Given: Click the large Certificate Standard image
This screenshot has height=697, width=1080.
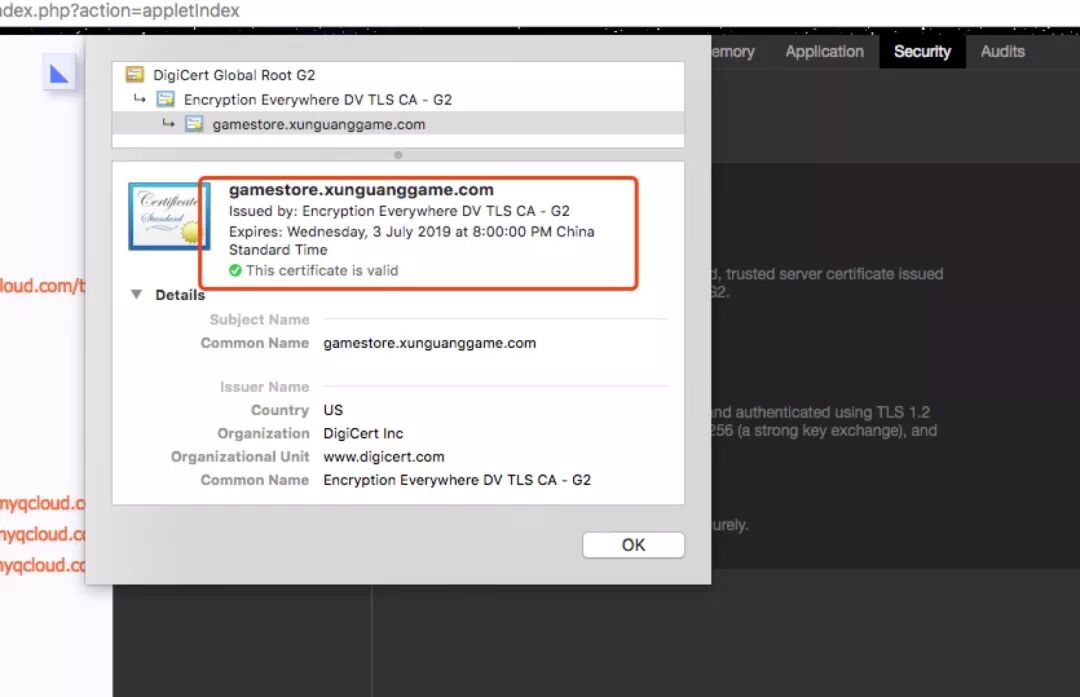Looking at the screenshot, I should pyautogui.click(x=169, y=216).
